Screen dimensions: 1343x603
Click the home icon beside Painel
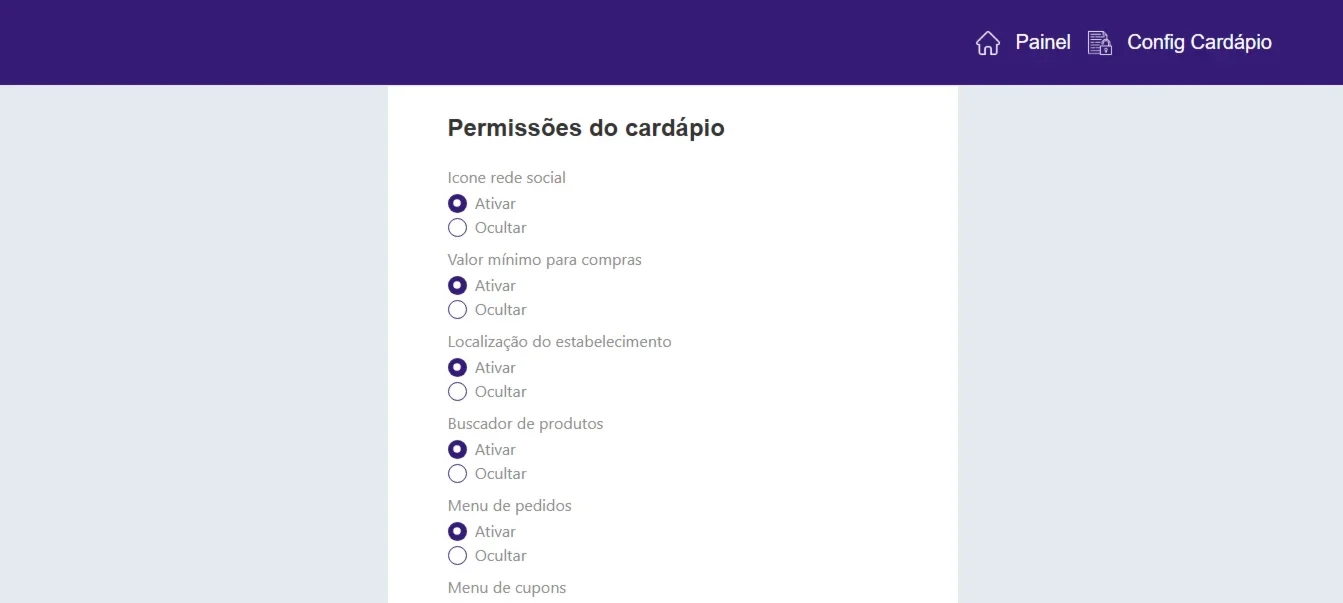987,43
